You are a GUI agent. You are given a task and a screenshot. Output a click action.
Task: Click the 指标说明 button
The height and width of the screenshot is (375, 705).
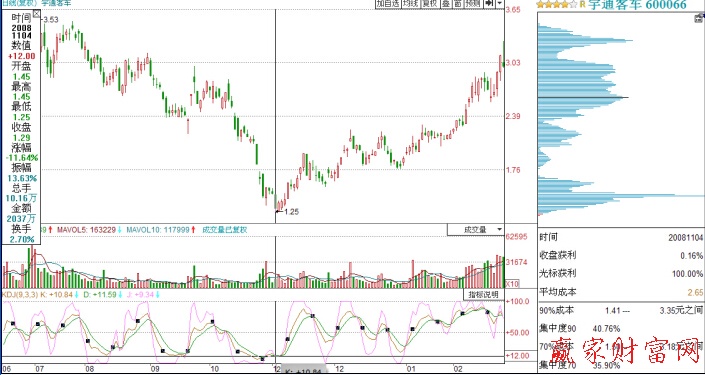pyautogui.click(x=483, y=295)
